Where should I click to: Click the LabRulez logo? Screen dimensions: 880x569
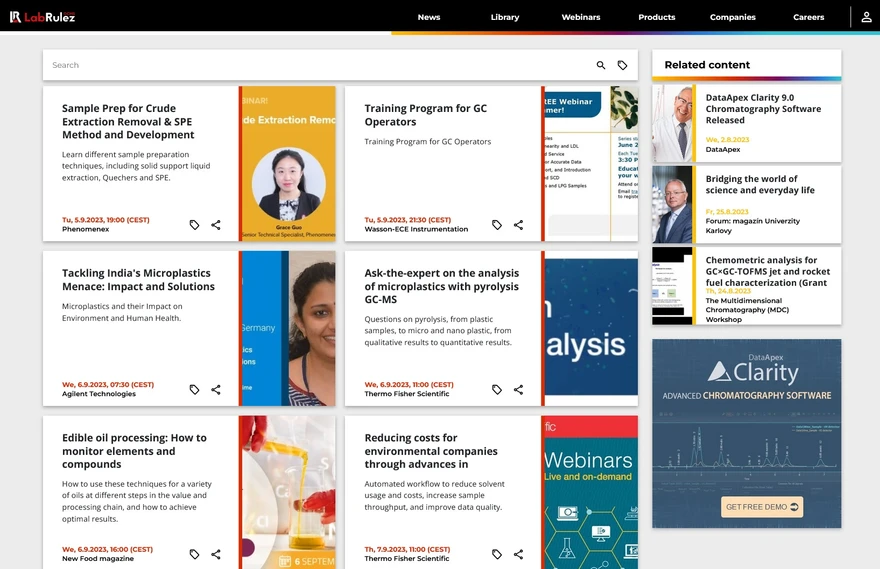click(x=42, y=17)
